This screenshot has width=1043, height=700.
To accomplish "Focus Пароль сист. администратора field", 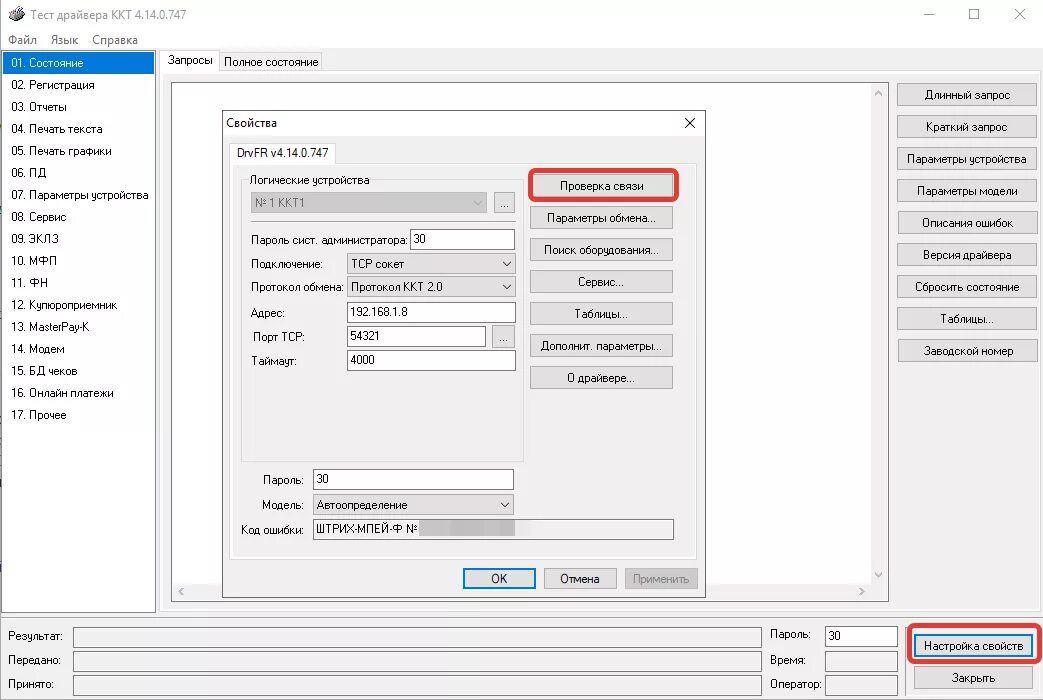I will coord(462,240).
